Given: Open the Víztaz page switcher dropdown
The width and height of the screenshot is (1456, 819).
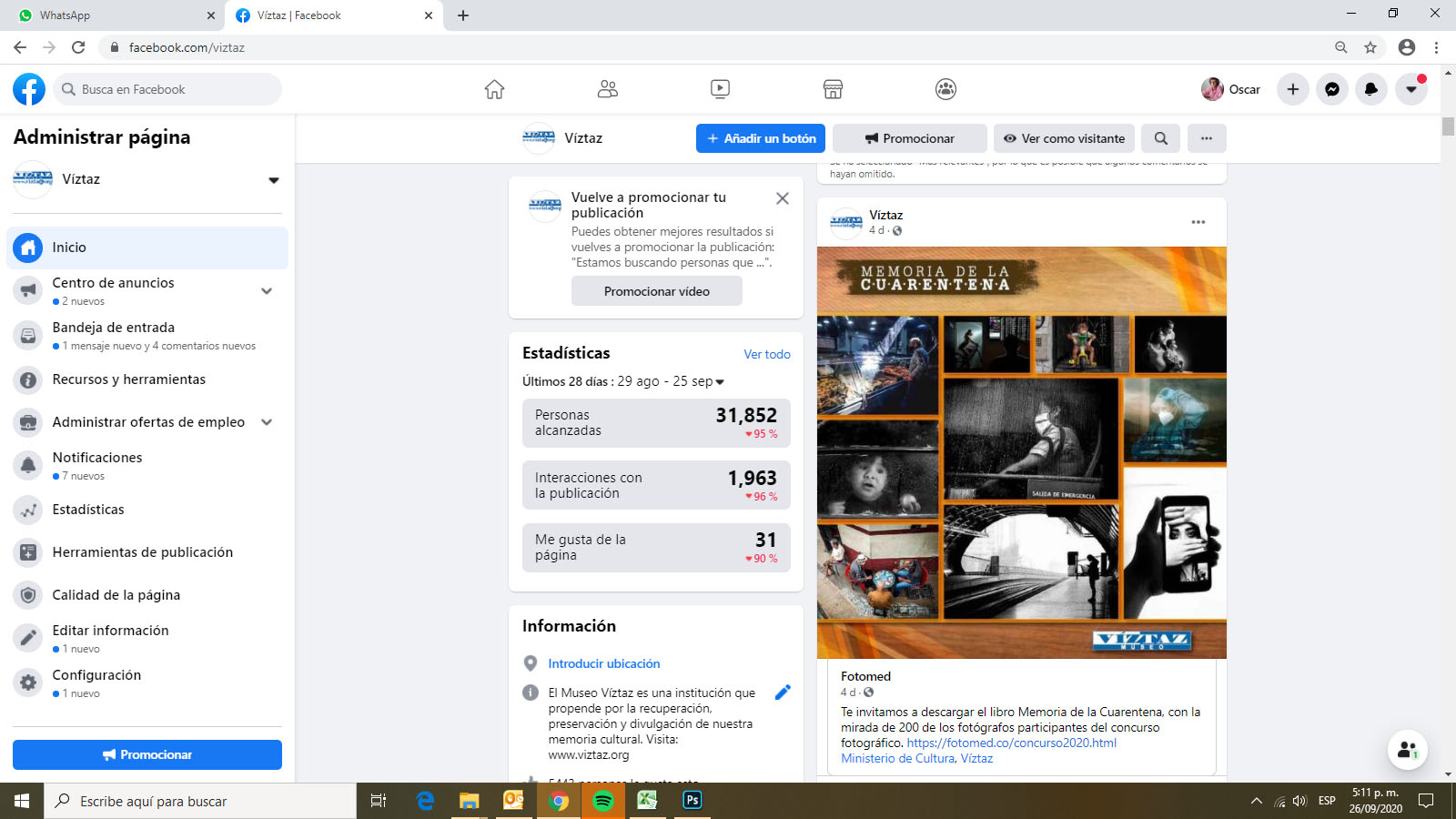Looking at the screenshot, I should 273,180.
